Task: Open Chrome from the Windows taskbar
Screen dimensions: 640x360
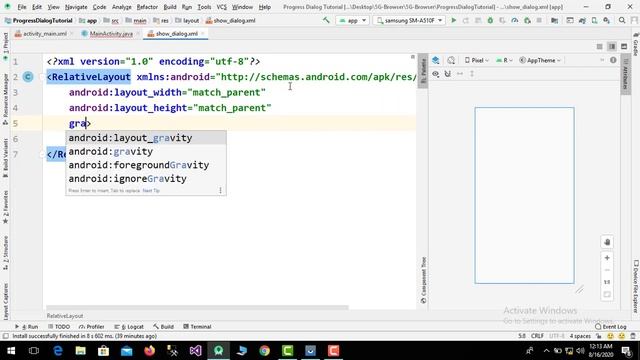Action: pos(264,351)
